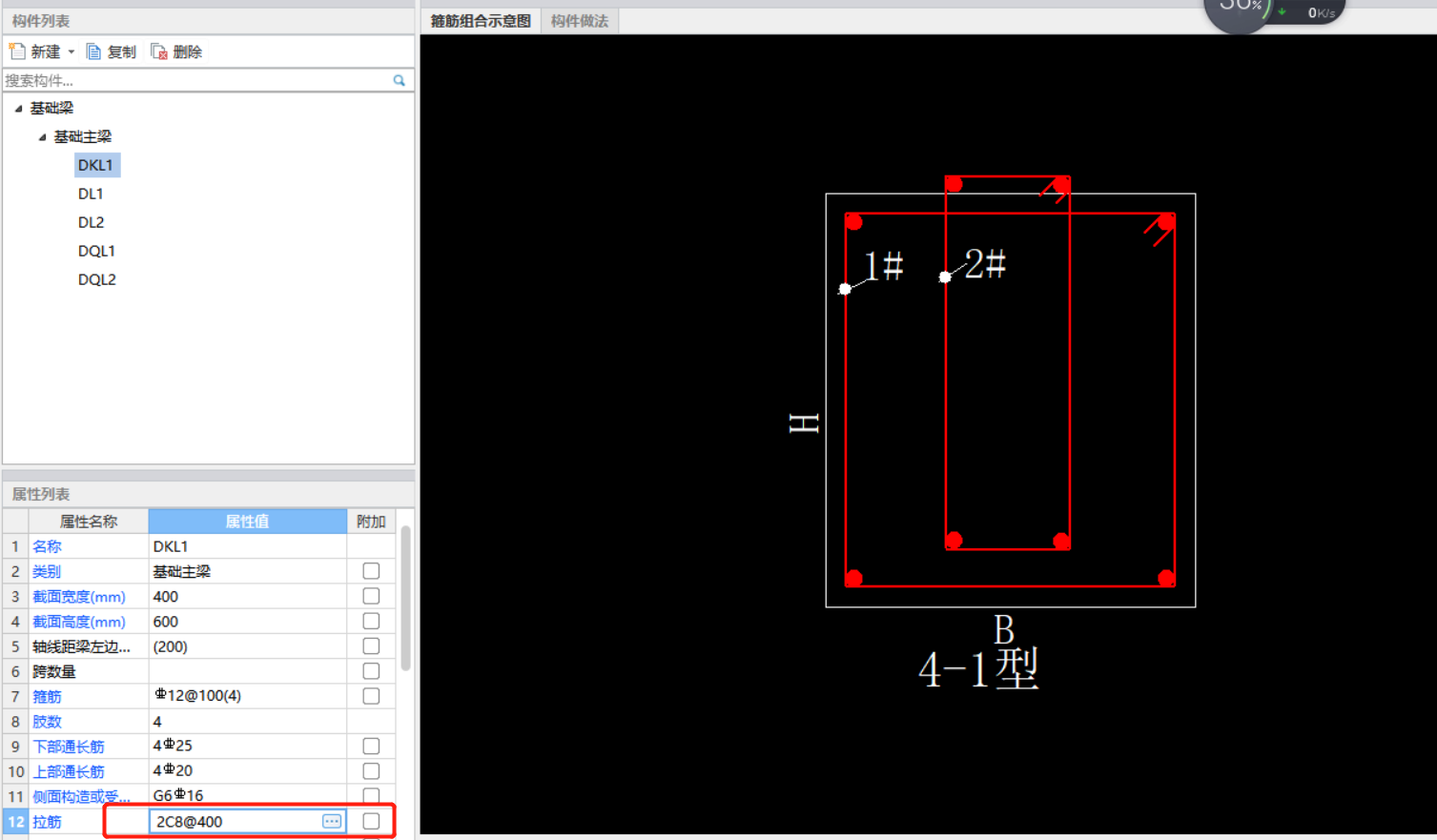Select DL1 in component list
Image resolution: width=1437 pixels, height=840 pixels.
coord(91,194)
